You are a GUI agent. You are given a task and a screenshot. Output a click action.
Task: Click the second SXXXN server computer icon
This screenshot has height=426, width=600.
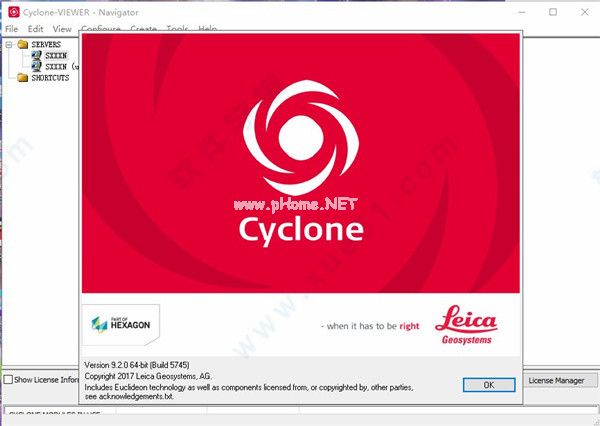click(37, 67)
